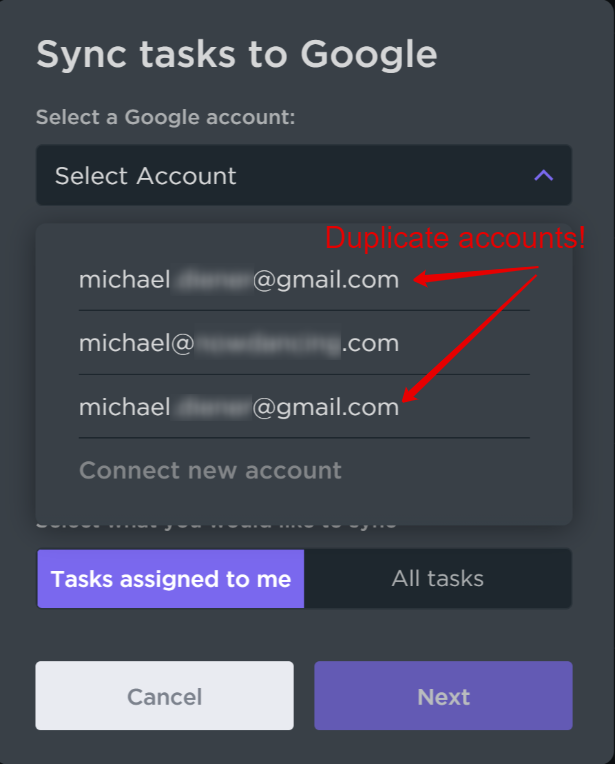Viewport: 615px width, 764px height.
Task: Choose the first michael gmail.com account
Action: [x=304, y=279]
